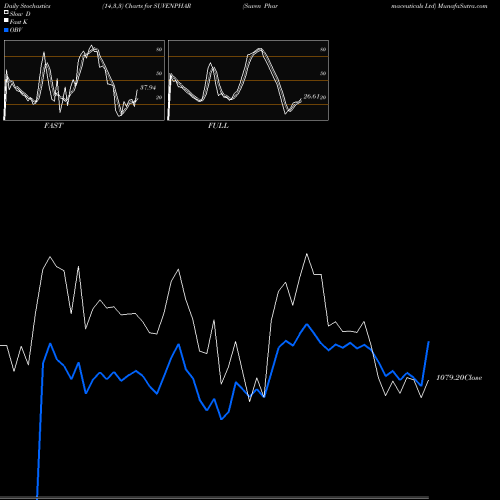This screenshot has height=500, width=500.
Task: Click the 'Slow D' legend label
Action: 20,14
